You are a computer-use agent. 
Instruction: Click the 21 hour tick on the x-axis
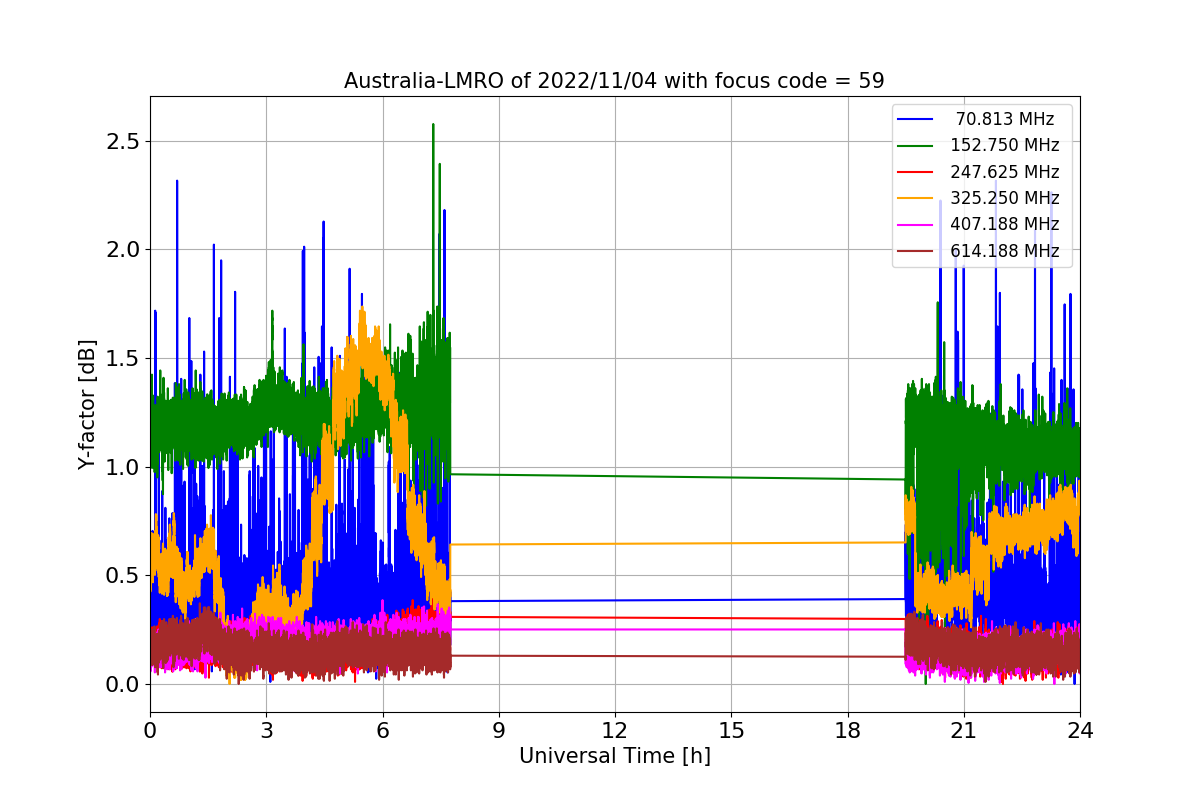coord(964,731)
